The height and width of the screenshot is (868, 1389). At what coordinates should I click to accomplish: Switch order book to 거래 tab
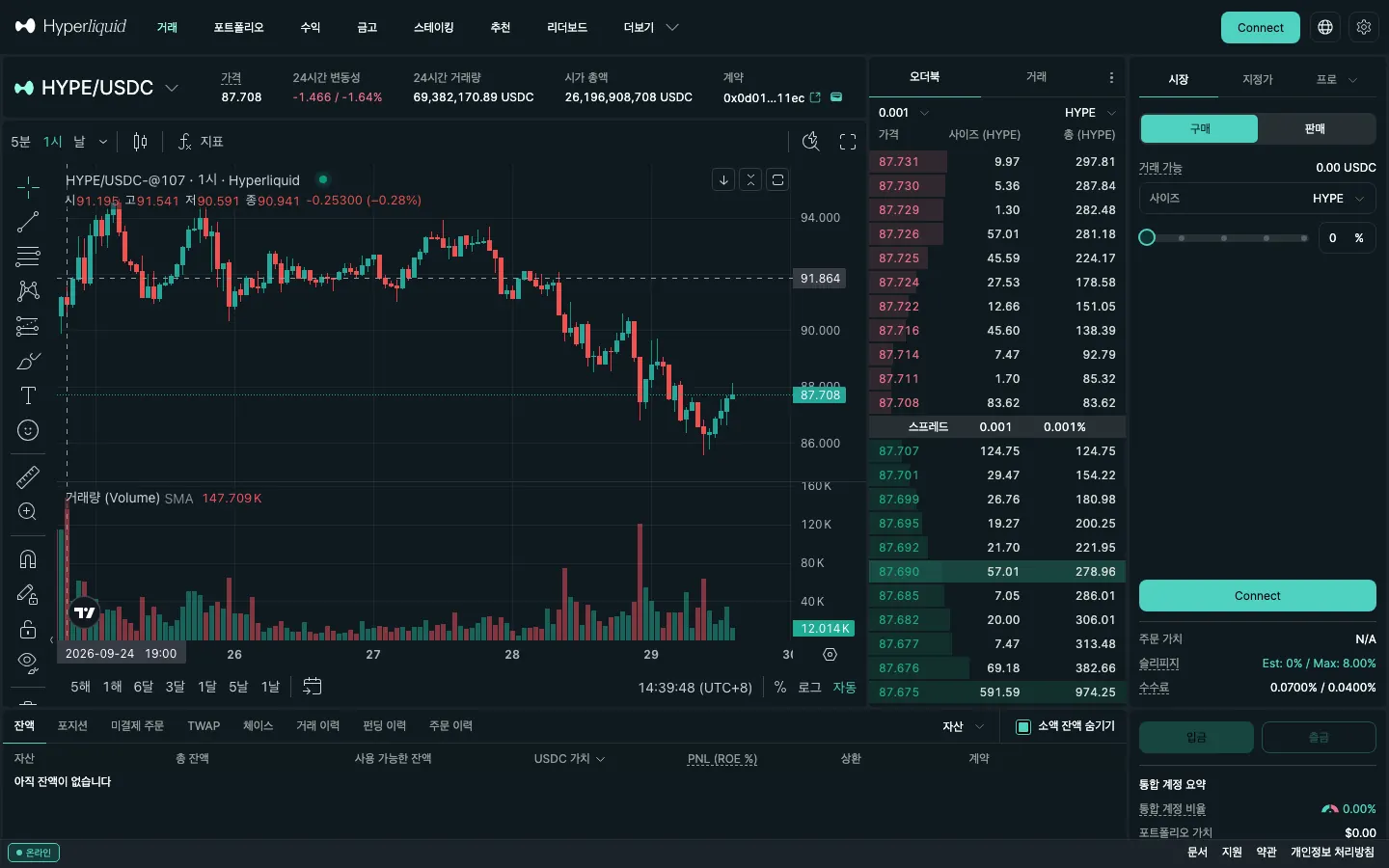[1036, 76]
